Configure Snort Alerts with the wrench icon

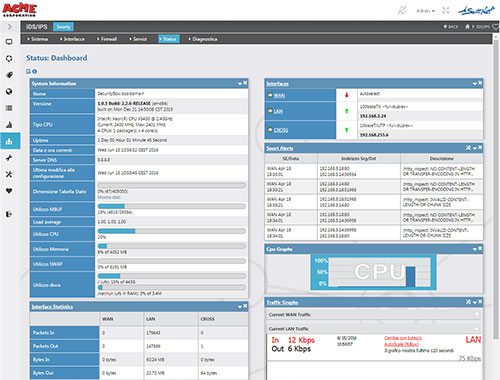[468, 148]
